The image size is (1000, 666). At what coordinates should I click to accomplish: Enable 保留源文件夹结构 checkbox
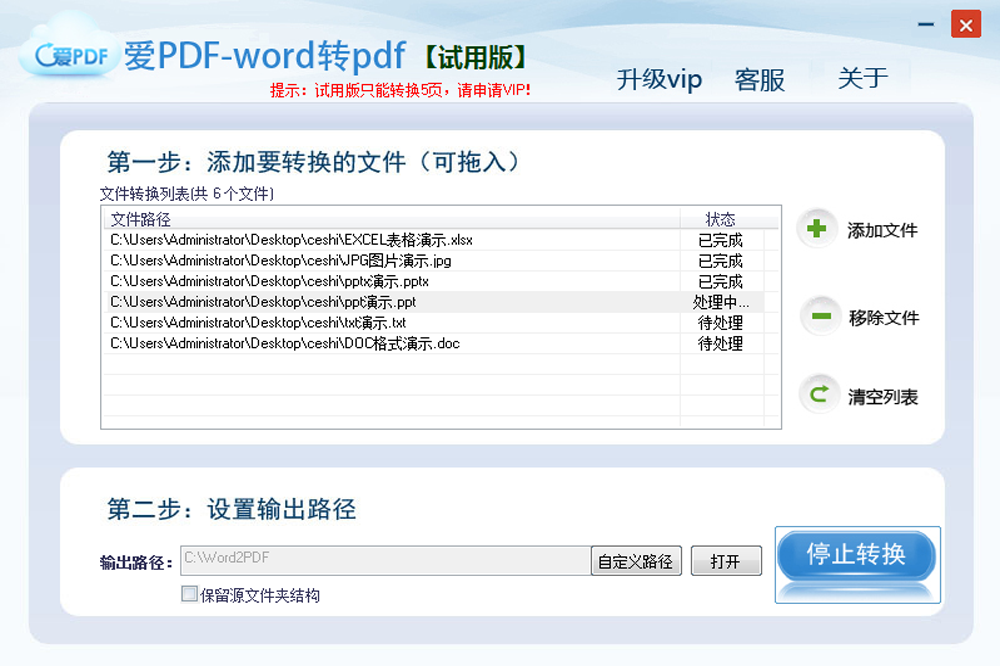(x=188, y=594)
